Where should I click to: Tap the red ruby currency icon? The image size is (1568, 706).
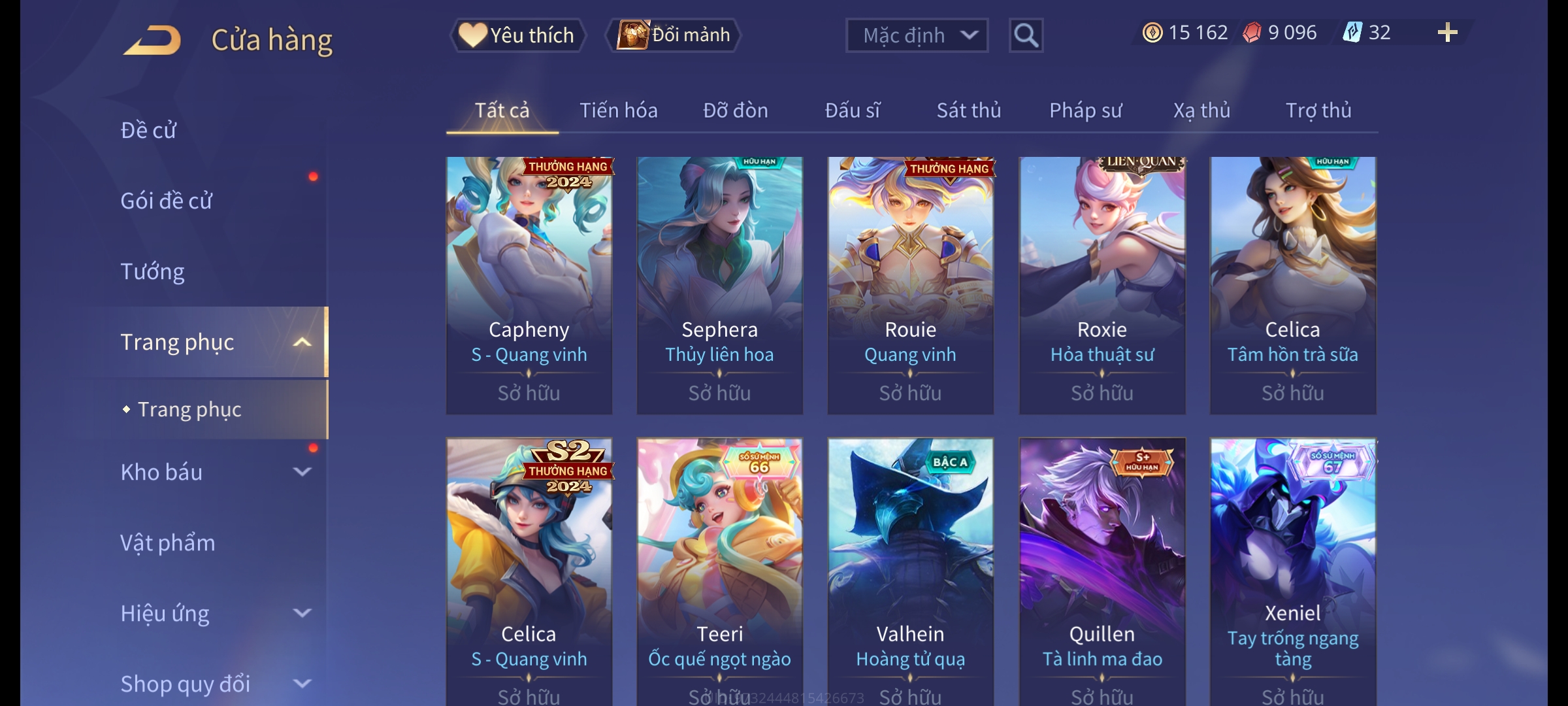click(1252, 33)
